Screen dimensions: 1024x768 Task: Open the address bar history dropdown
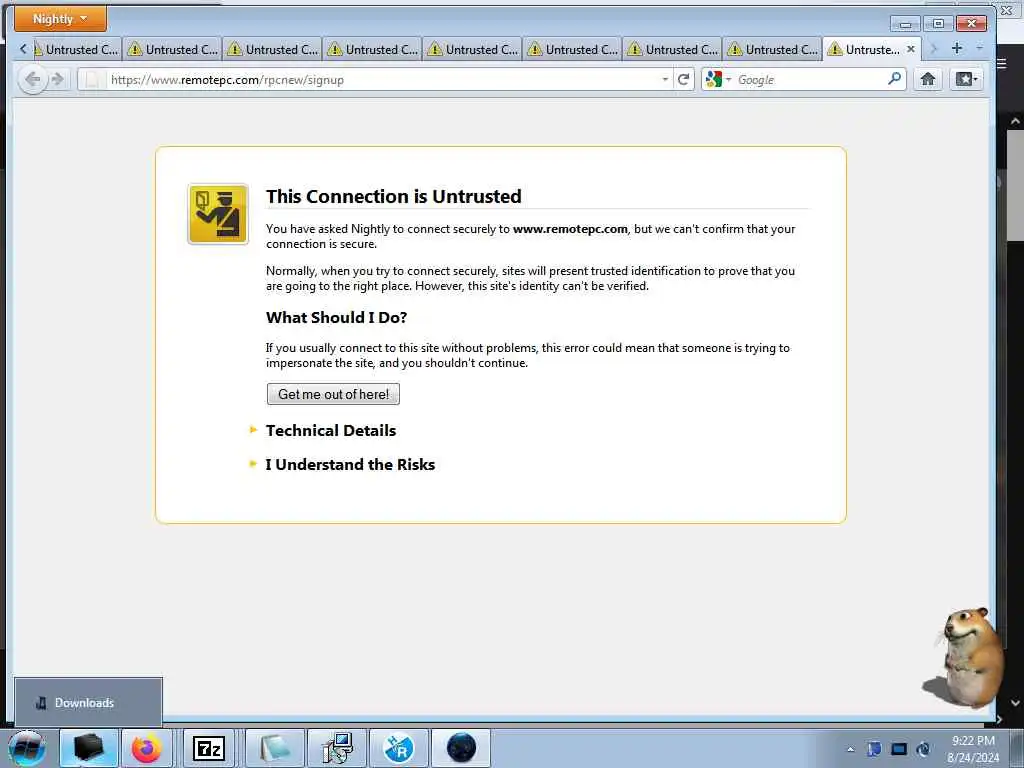pyautogui.click(x=665, y=80)
